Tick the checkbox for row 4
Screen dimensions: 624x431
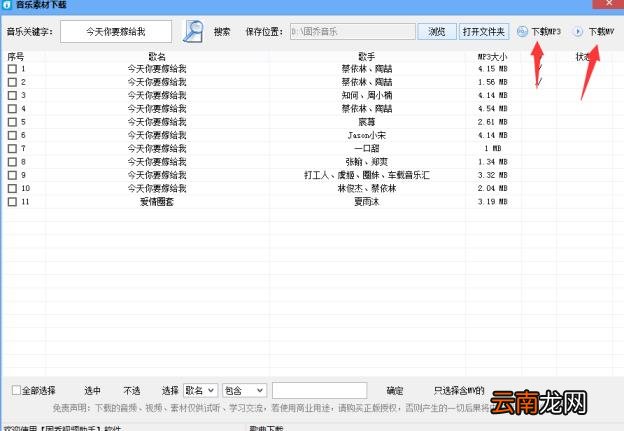(x=12, y=109)
